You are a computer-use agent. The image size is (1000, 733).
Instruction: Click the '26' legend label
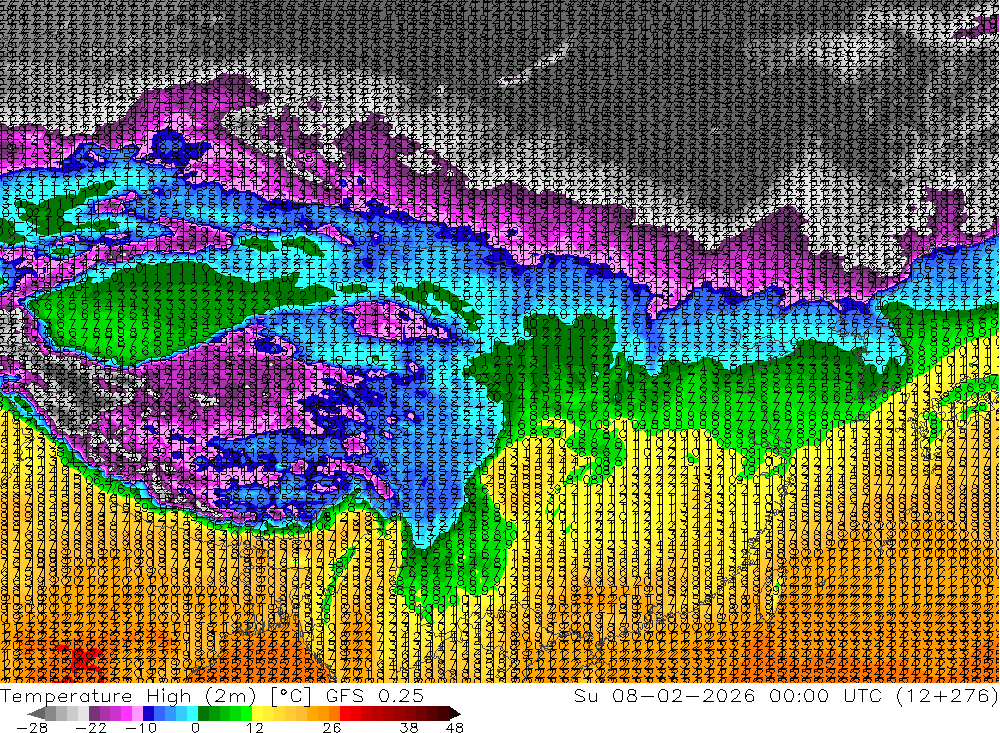(332, 728)
